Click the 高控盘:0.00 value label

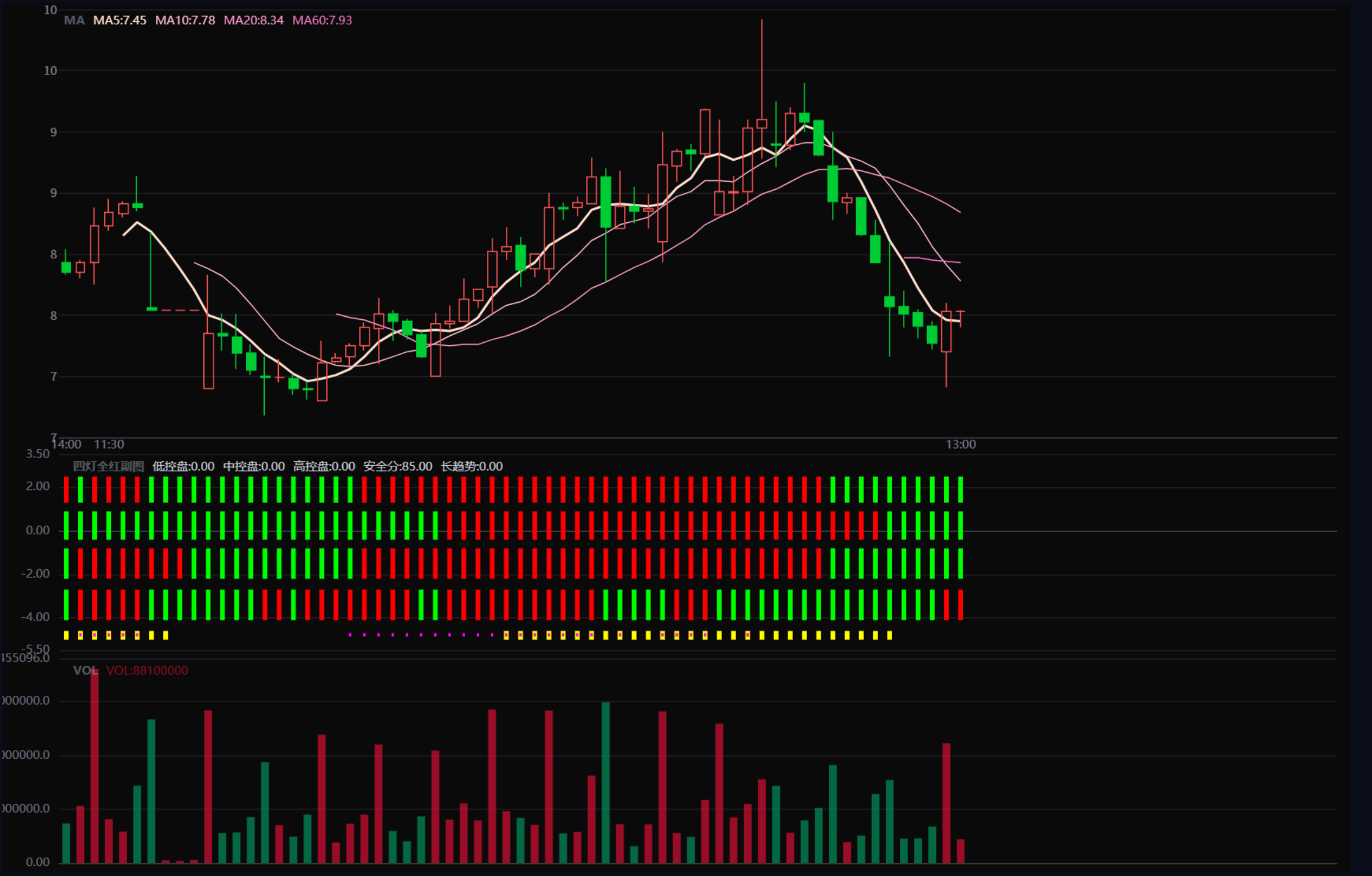point(324,466)
